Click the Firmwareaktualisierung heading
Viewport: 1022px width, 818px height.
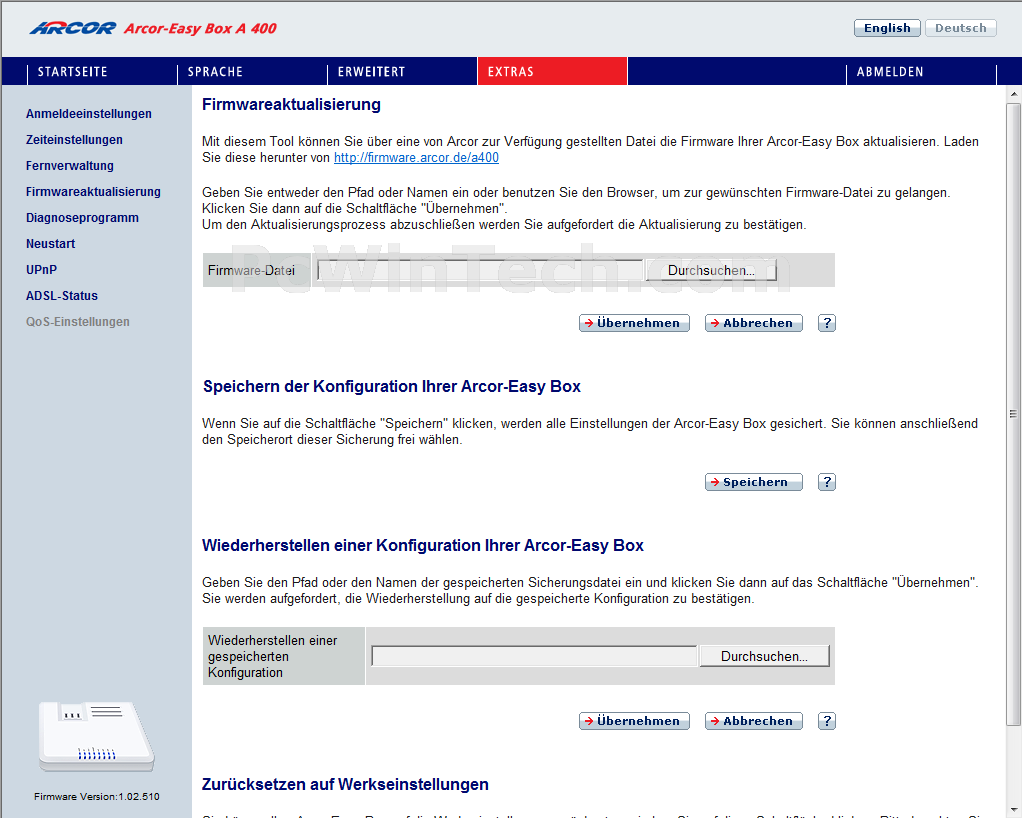[x=291, y=104]
